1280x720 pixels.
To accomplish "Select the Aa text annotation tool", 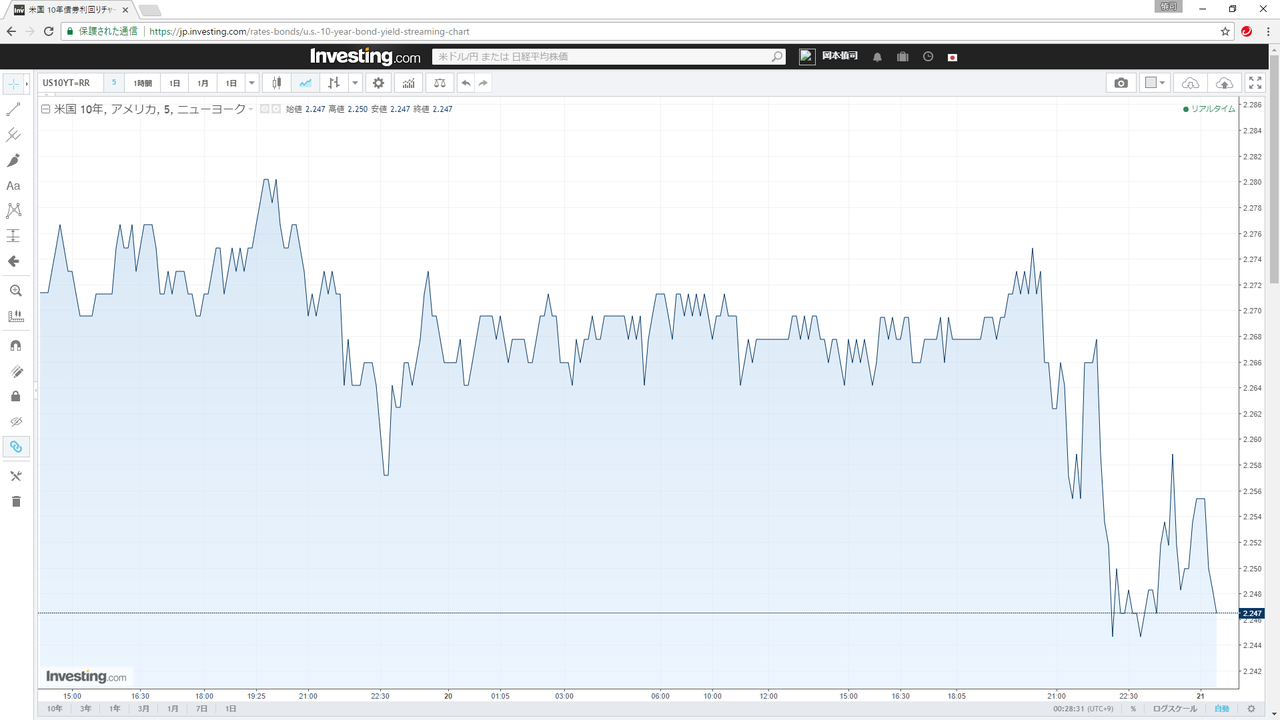I will coord(14,185).
